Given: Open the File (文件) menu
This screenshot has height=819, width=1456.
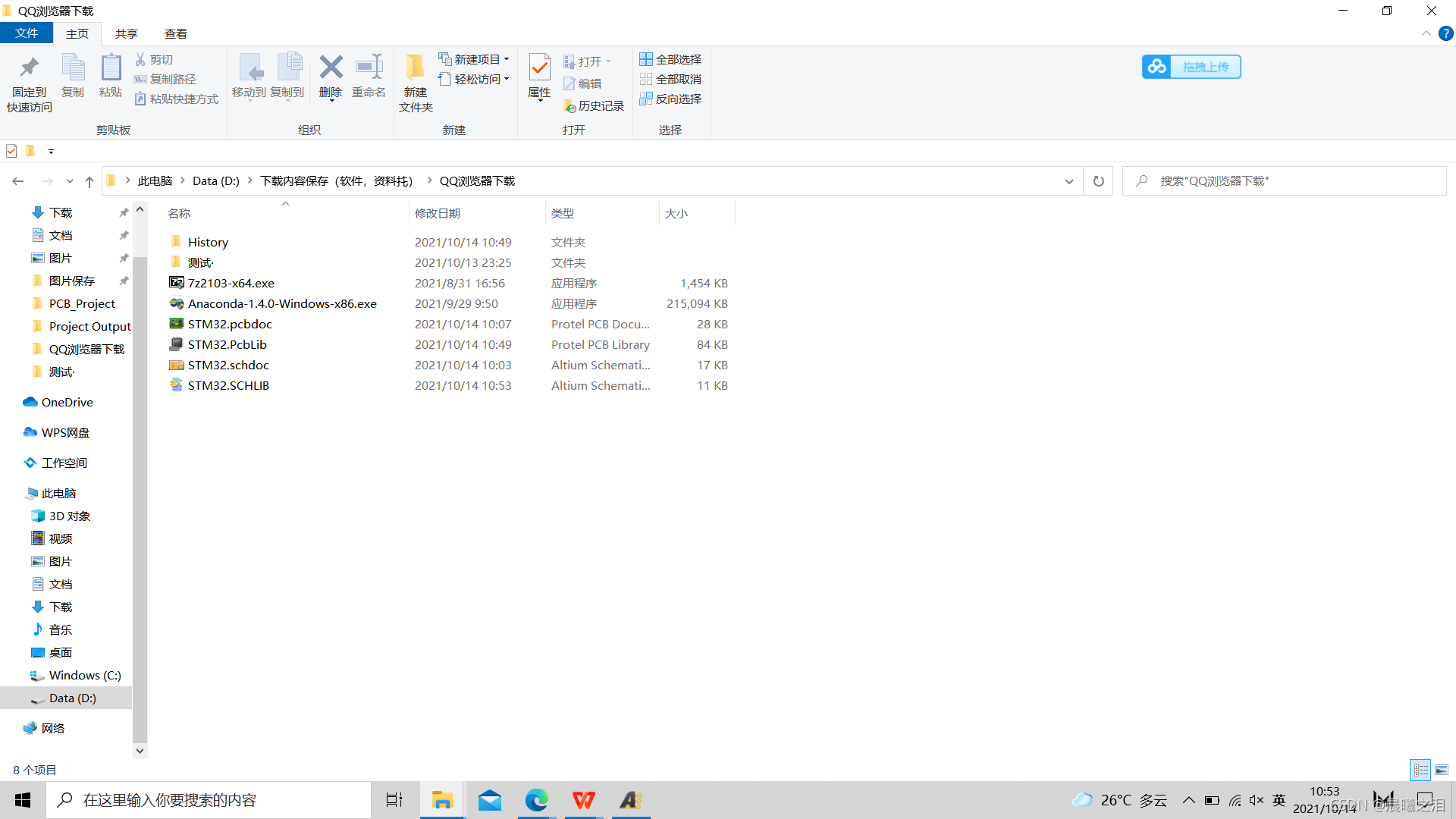Looking at the screenshot, I should click(27, 33).
